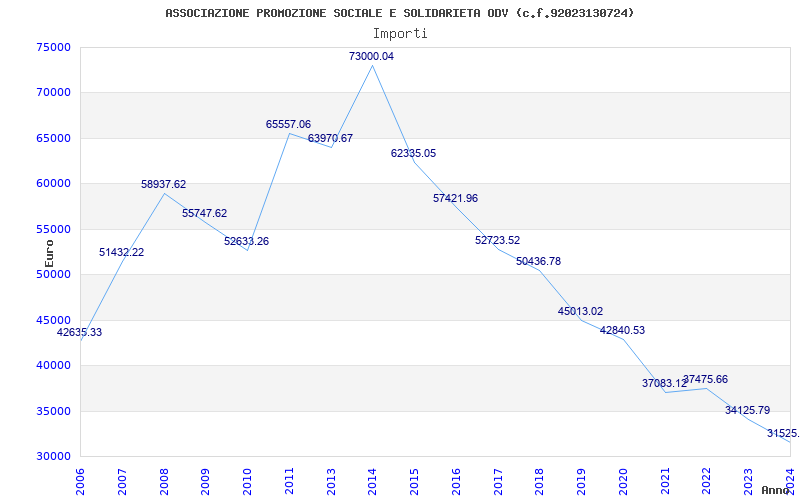This screenshot has height=500, width=800.
Task: Click the 42840.53 value label
Action: click(622, 331)
